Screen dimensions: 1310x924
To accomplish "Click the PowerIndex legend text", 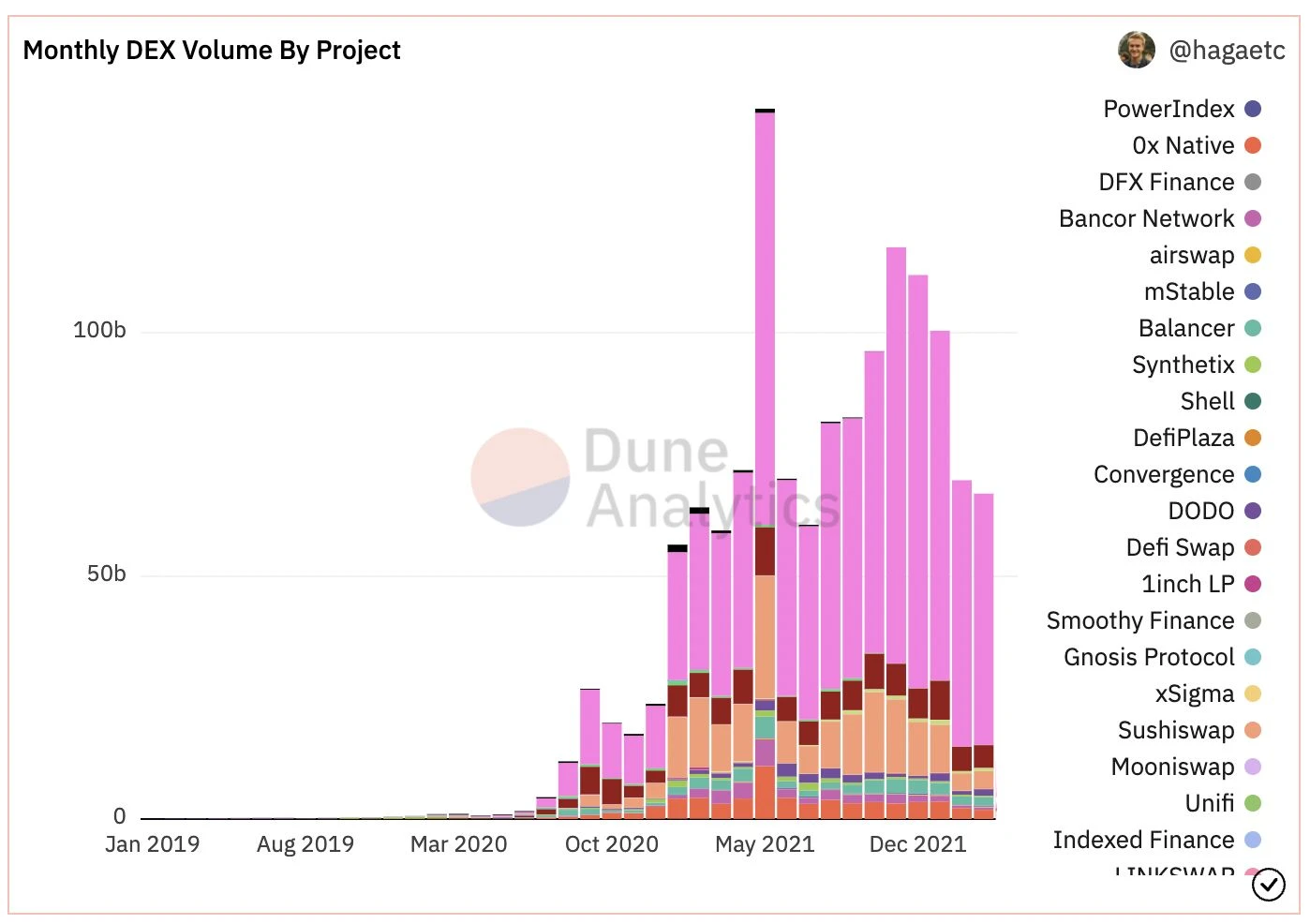I will (x=1169, y=110).
